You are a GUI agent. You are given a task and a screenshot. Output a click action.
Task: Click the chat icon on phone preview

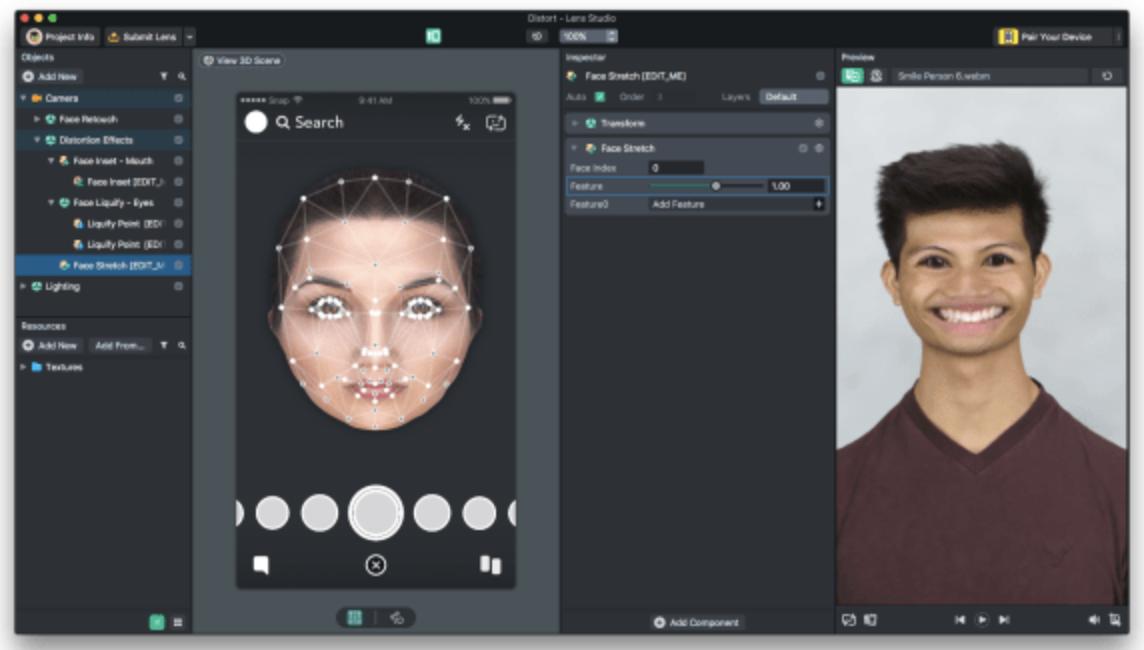(x=260, y=565)
